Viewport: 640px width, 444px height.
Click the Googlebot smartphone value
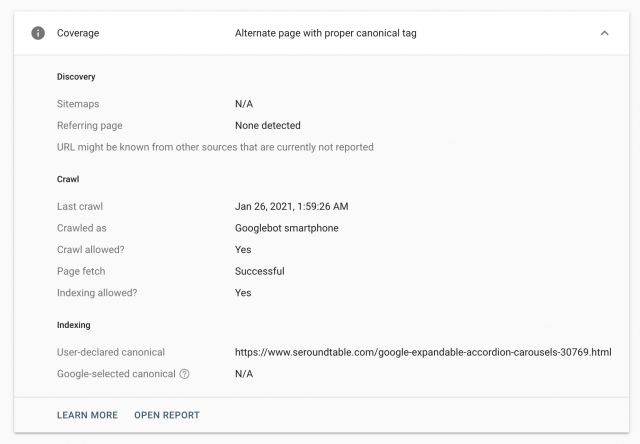click(x=286, y=228)
